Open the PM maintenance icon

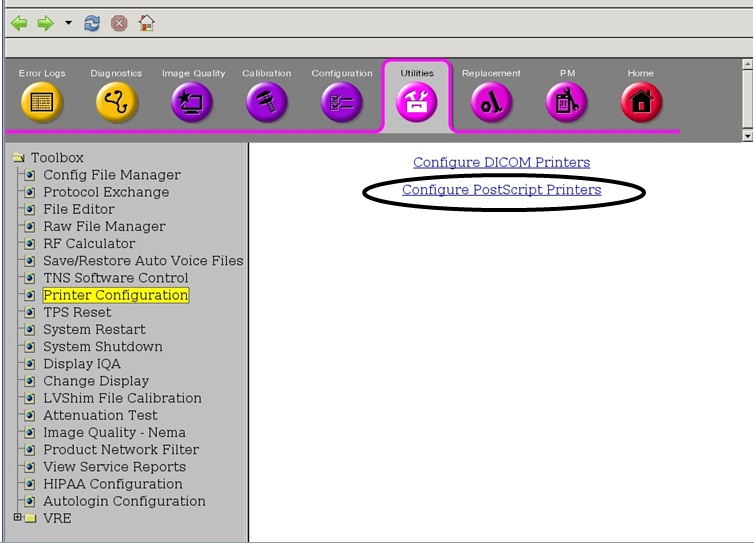[567, 101]
